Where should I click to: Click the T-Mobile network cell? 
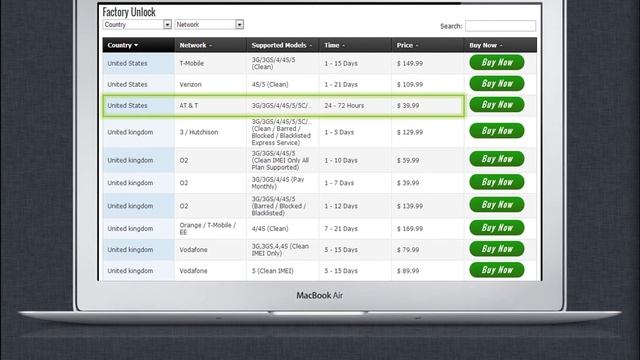211,63
